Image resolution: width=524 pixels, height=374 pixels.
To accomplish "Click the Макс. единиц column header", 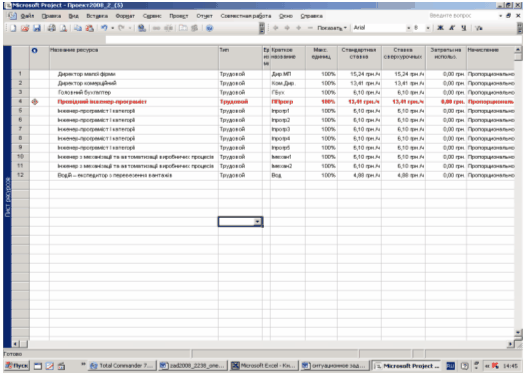I will point(321,58).
